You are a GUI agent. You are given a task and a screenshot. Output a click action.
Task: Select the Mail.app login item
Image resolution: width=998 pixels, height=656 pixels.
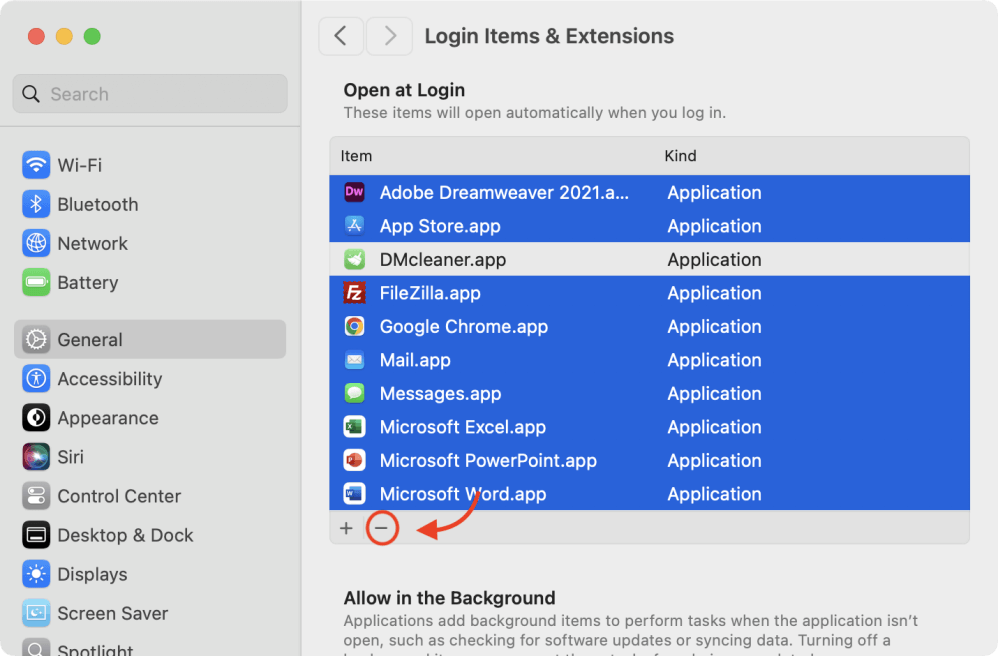pos(415,360)
